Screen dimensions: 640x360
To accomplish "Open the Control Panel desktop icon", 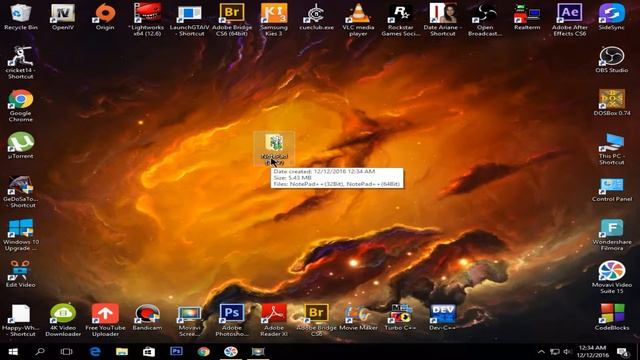I will 611,189.
